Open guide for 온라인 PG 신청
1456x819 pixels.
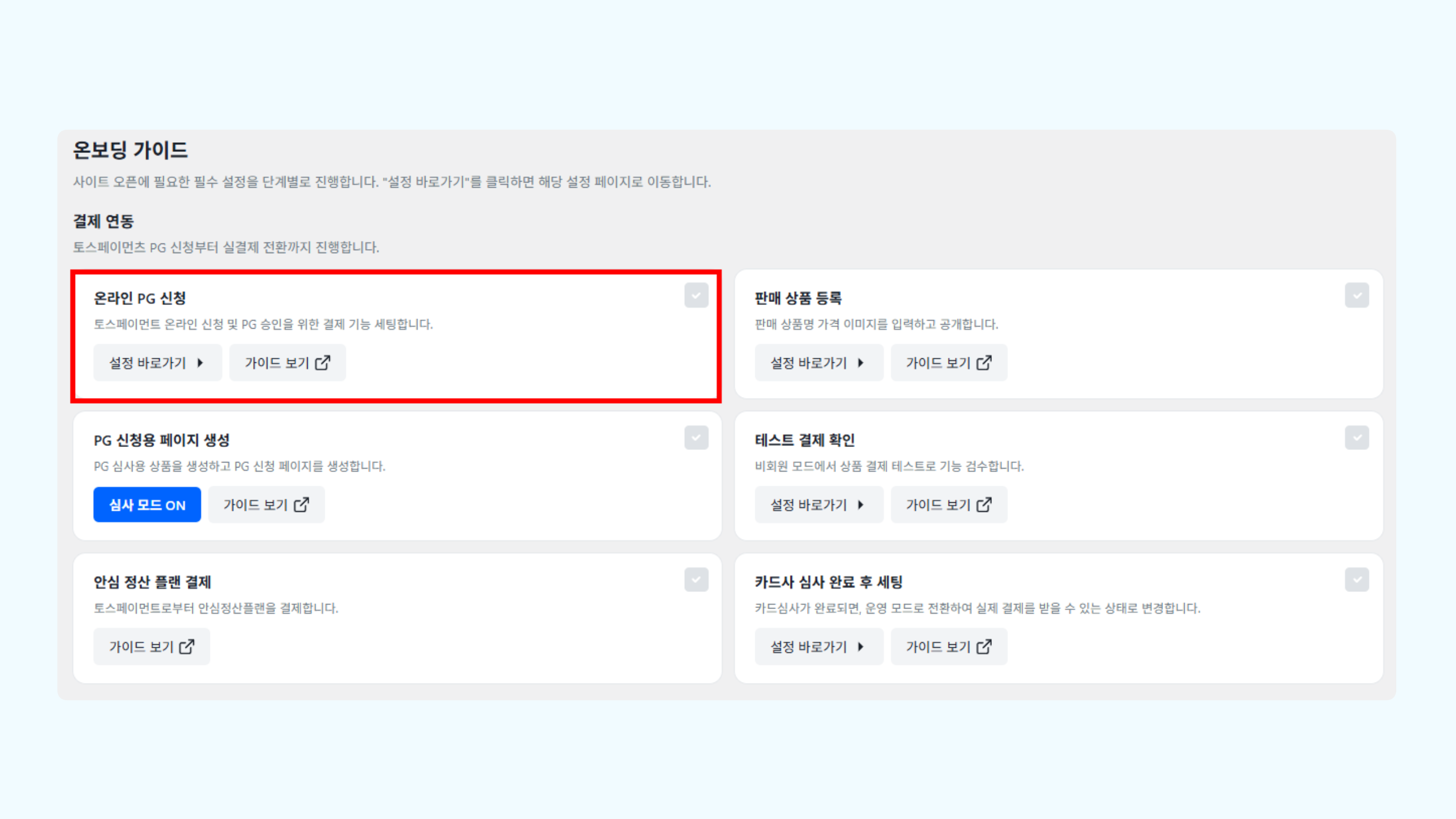(287, 363)
